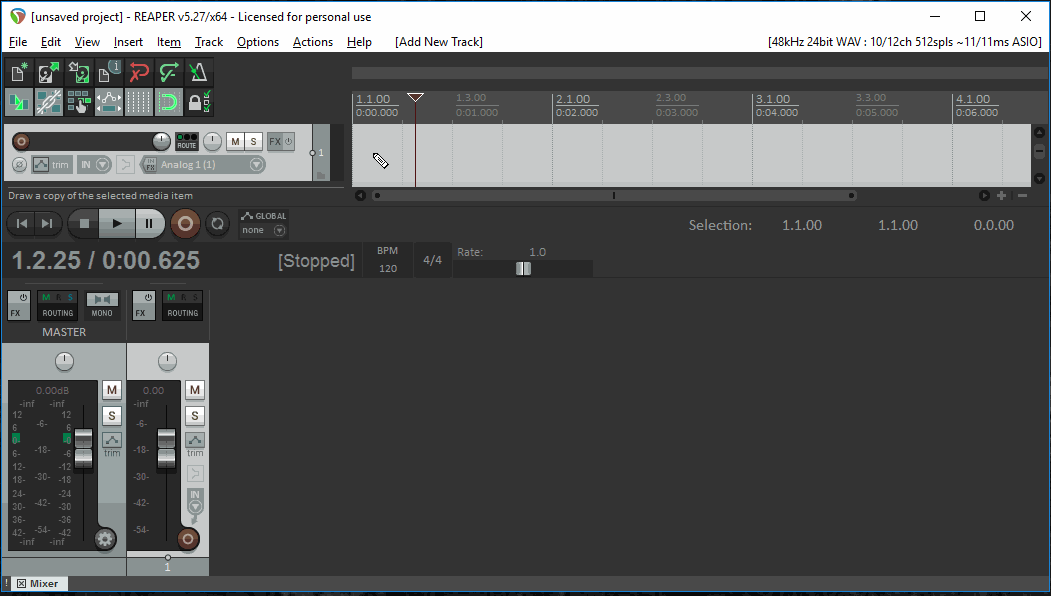Click the track 1 folder icon
Screen dimensions: 1051x596
click(x=321, y=176)
